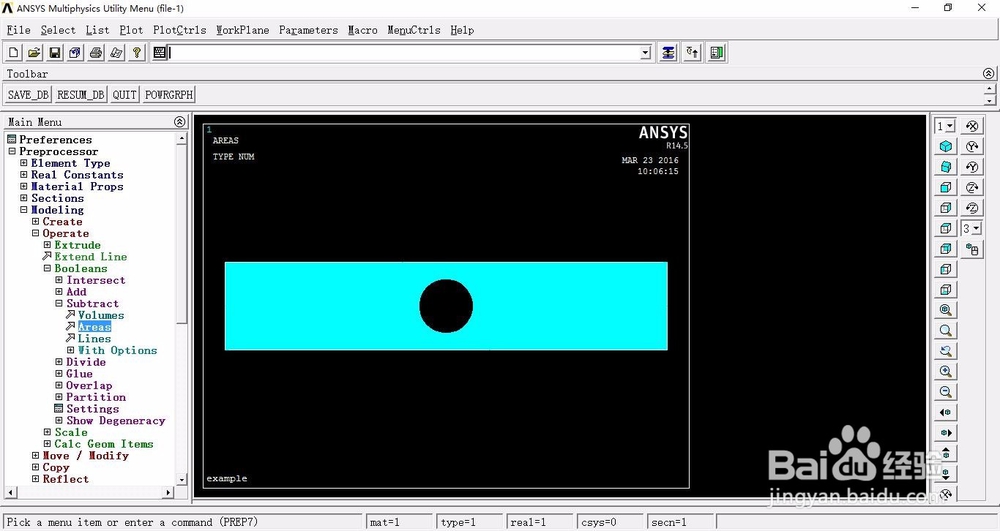The width and height of the screenshot is (1000, 531).
Task: Expand the Element Type tree node
Action: pyautogui.click(x=24, y=163)
